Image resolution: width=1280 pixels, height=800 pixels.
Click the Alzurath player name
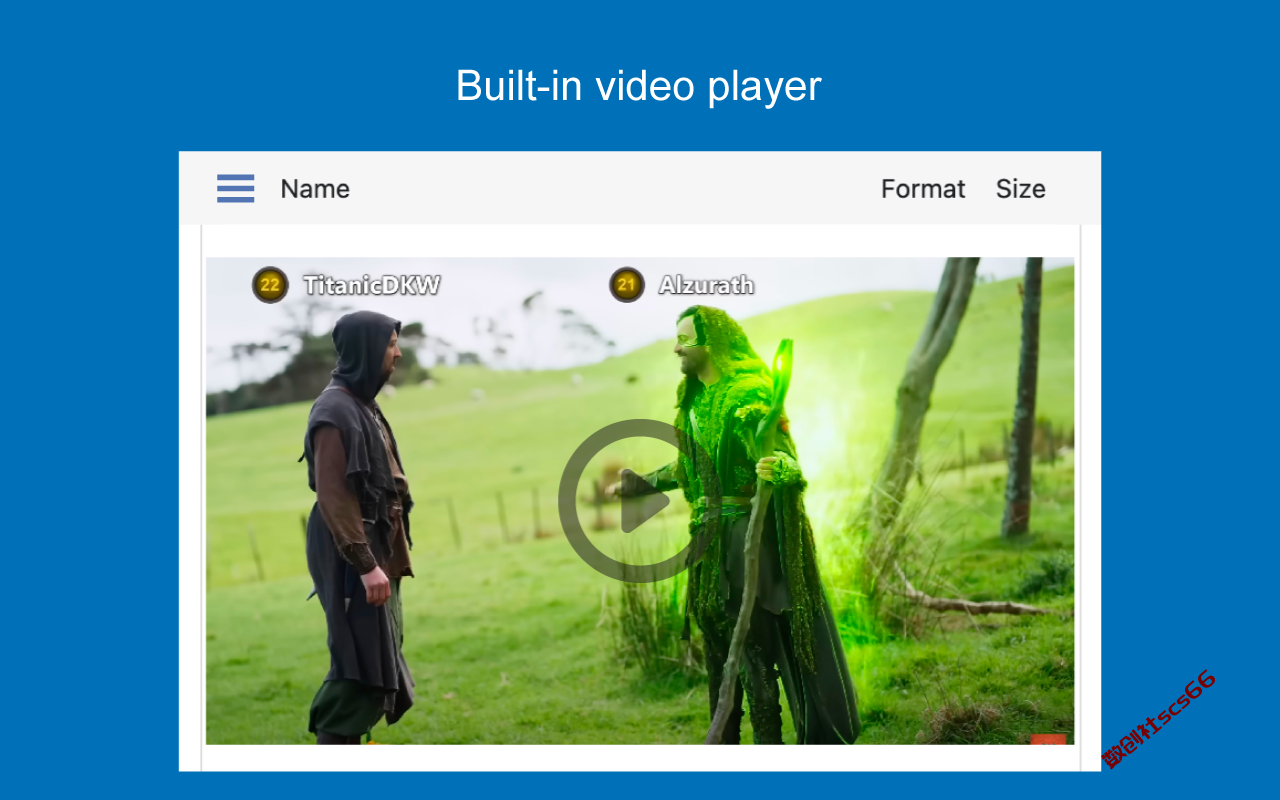707,285
